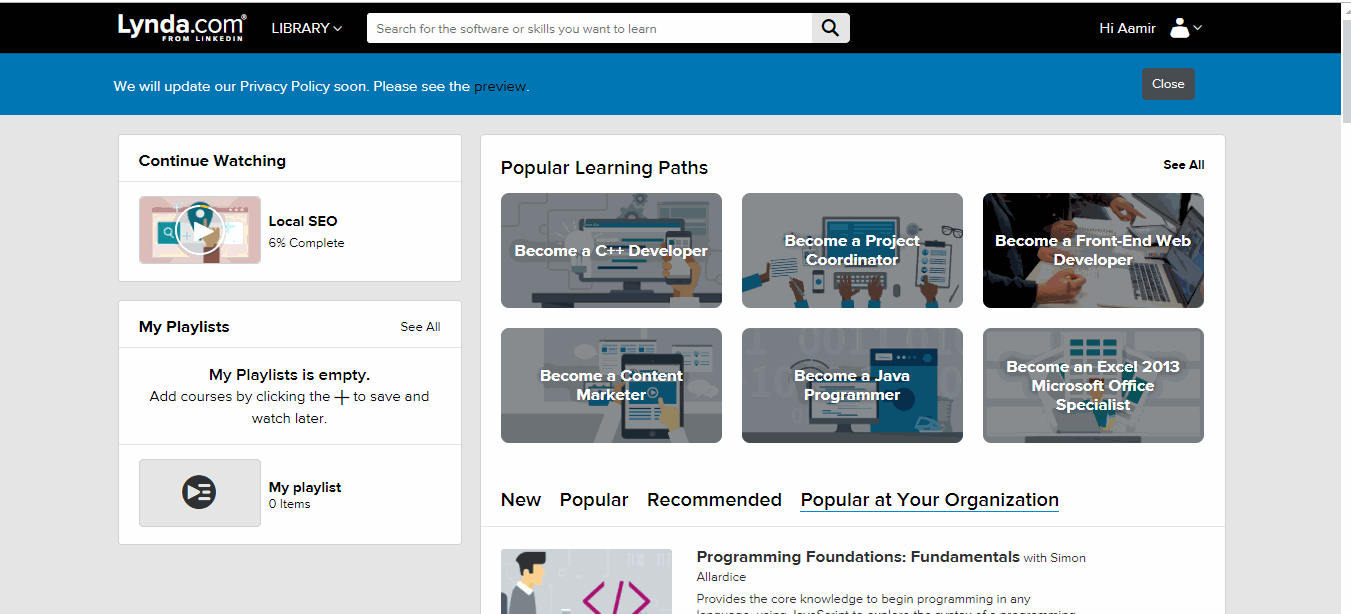
Task: Open Excel 2013 Microsoft Office Specialist path
Action: coord(1093,385)
